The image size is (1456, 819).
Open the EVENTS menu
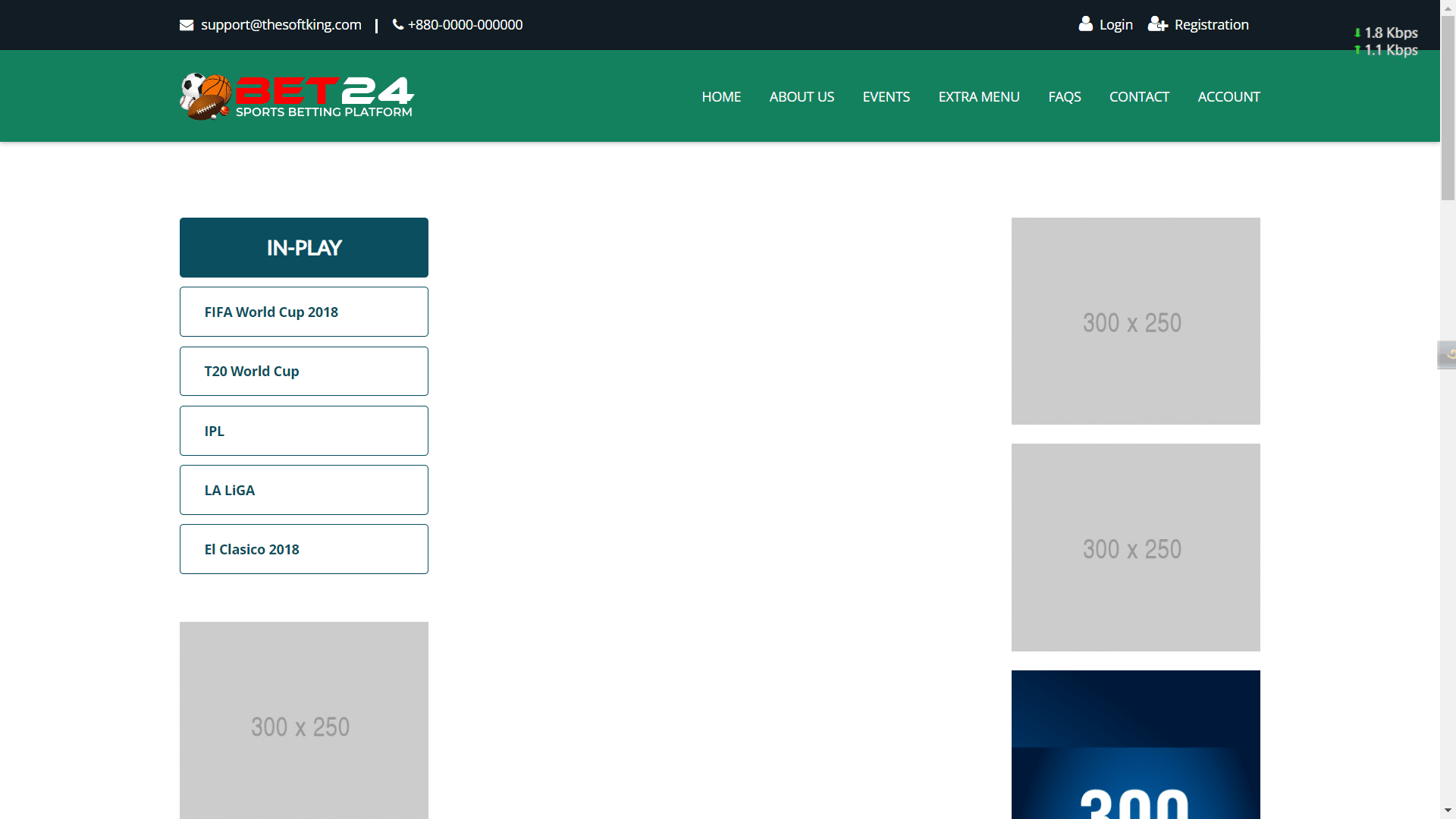click(x=886, y=97)
